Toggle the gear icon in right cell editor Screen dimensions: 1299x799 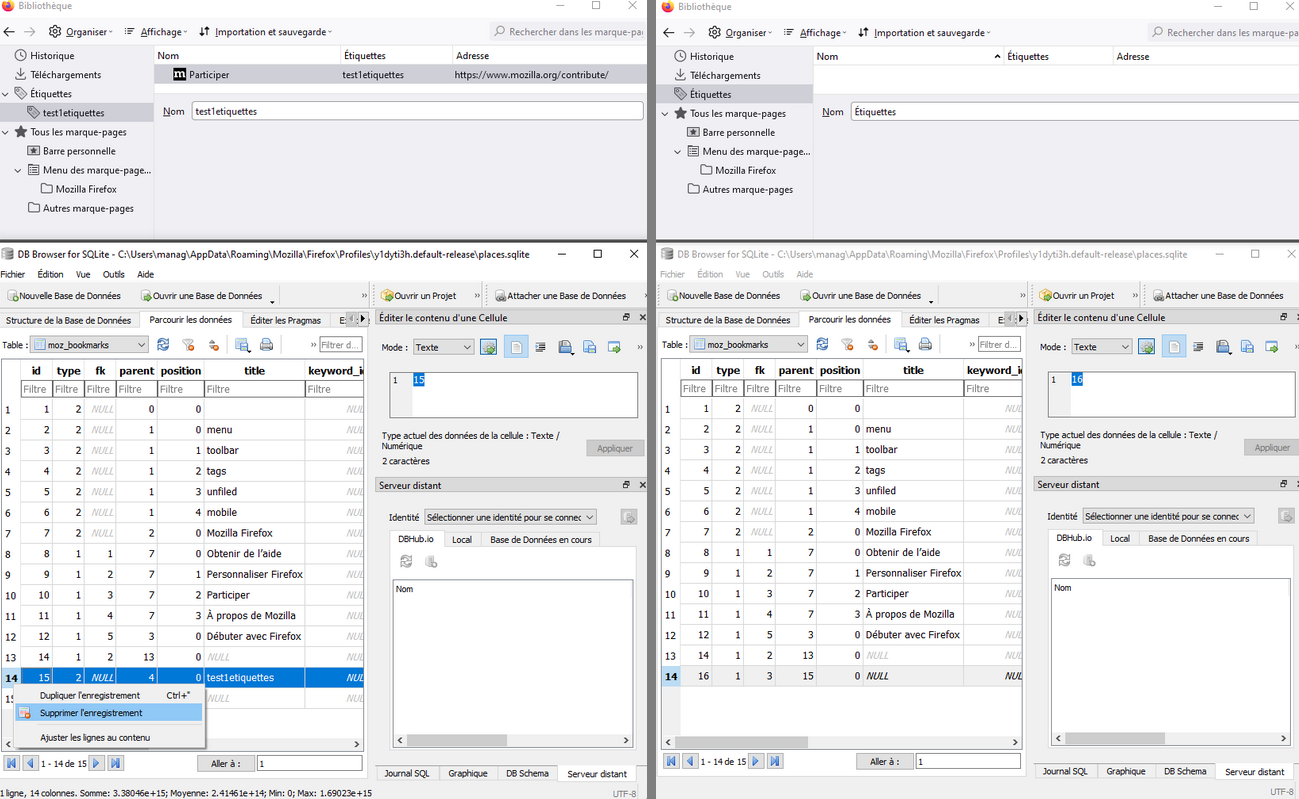(1148, 346)
